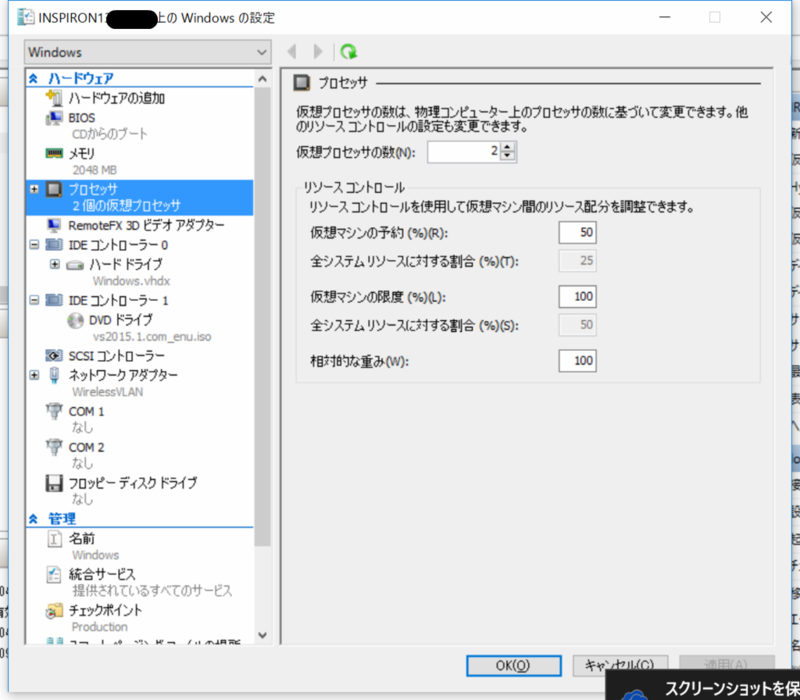Click the back navigation arrow
This screenshot has height=700, width=800.
[292, 52]
